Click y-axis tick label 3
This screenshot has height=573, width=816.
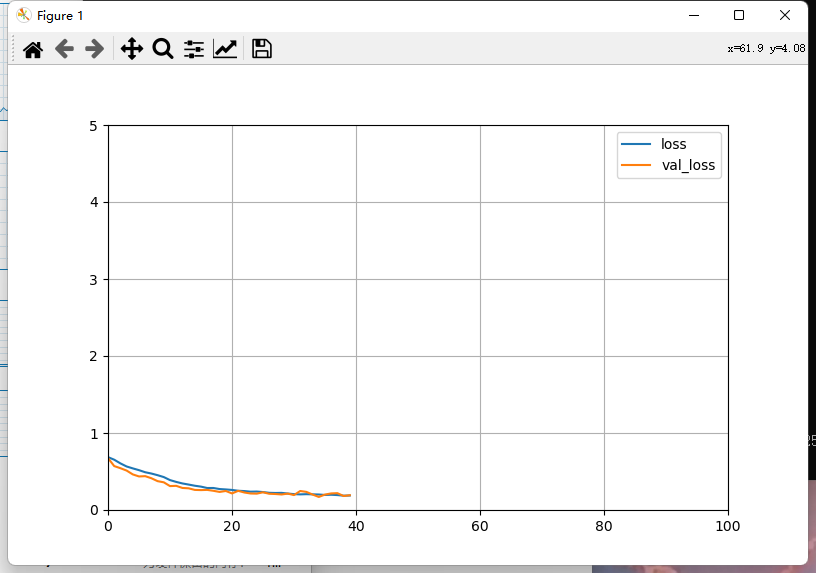pyautogui.click(x=94, y=280)
